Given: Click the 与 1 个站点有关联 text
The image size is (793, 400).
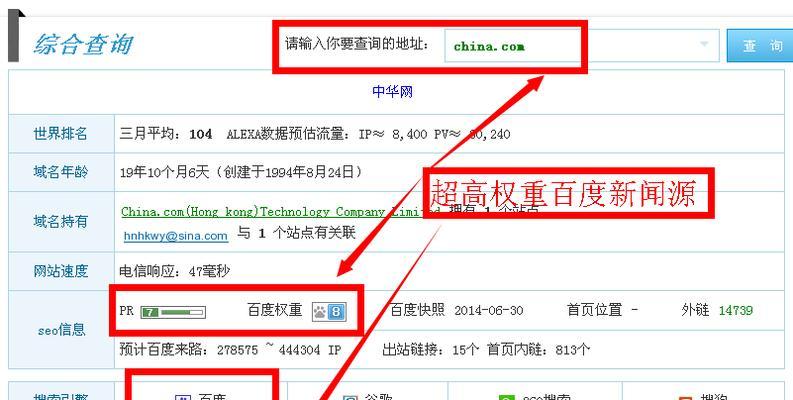Looking at the screenshot, I should click(296, 233).
